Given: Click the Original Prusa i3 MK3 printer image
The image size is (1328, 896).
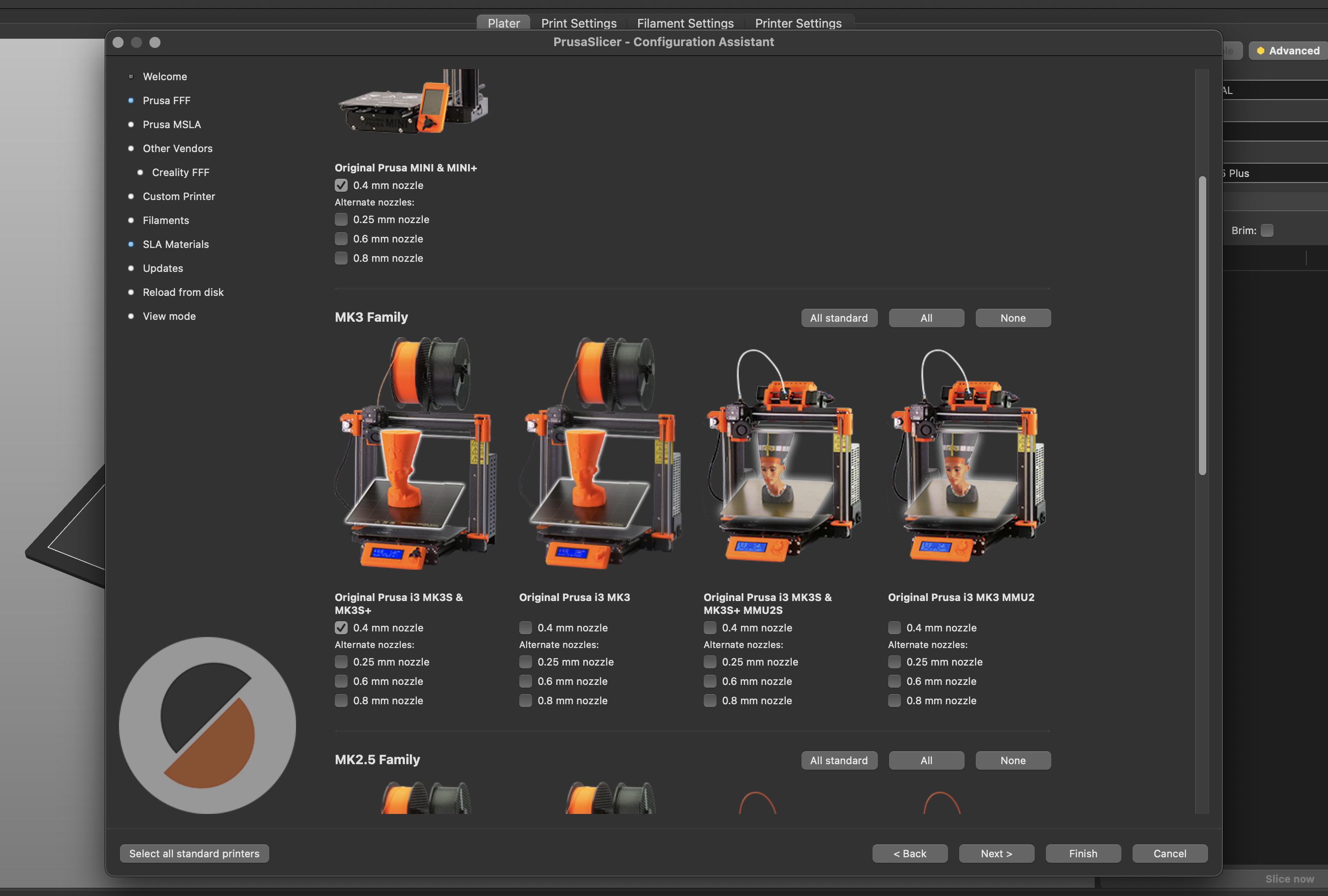Looking at the screenshot, I should coord(600,454).
